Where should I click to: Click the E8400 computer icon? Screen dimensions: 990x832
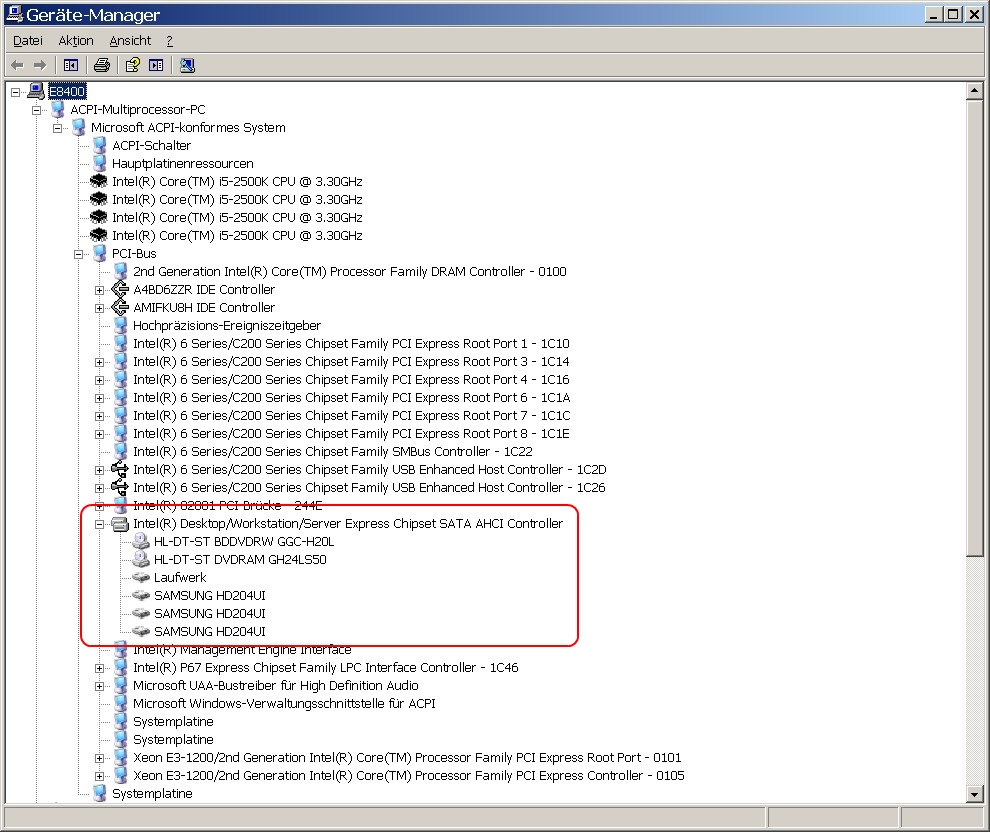point(36,91)
